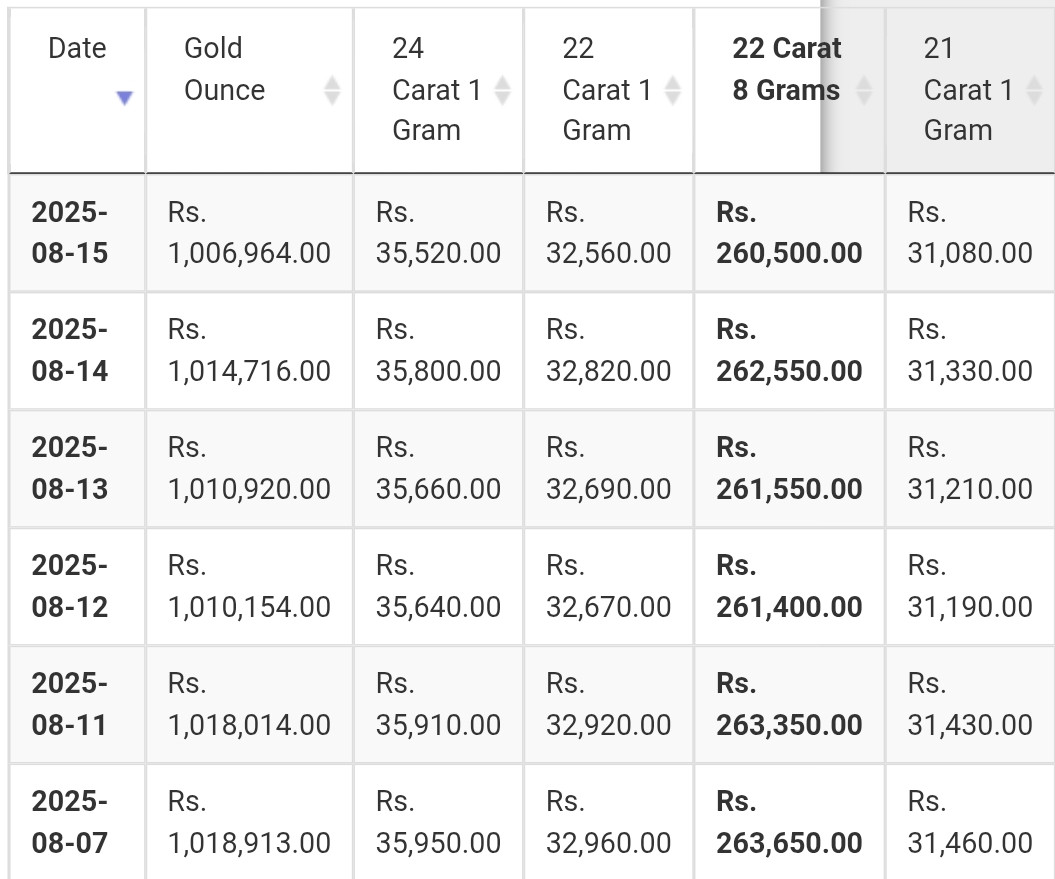Select the Date column header
Image resolution: width=1055 pixels, height=879 pixels.
pos(77,90)
